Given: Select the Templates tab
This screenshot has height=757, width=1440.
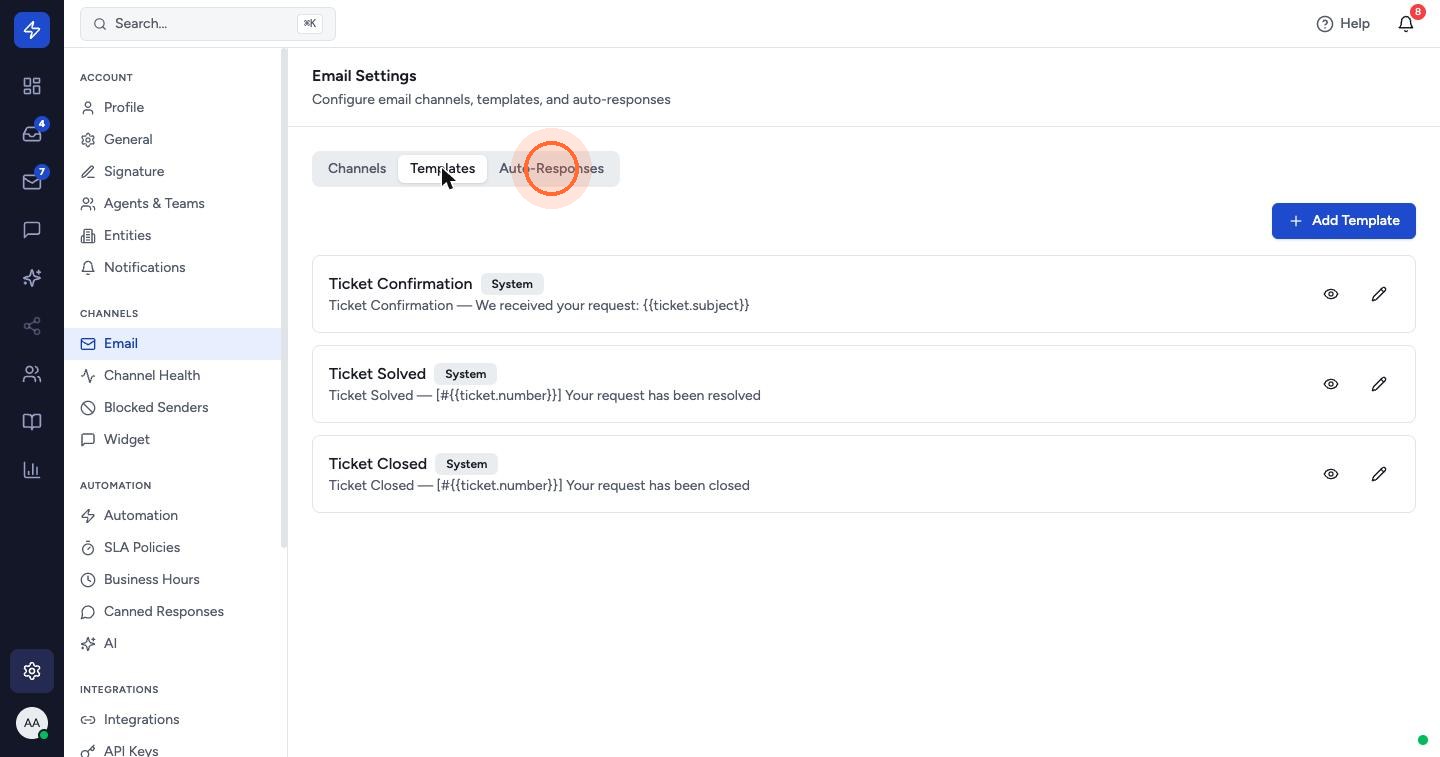Looking at the screenshot, I should pos(442,168).
